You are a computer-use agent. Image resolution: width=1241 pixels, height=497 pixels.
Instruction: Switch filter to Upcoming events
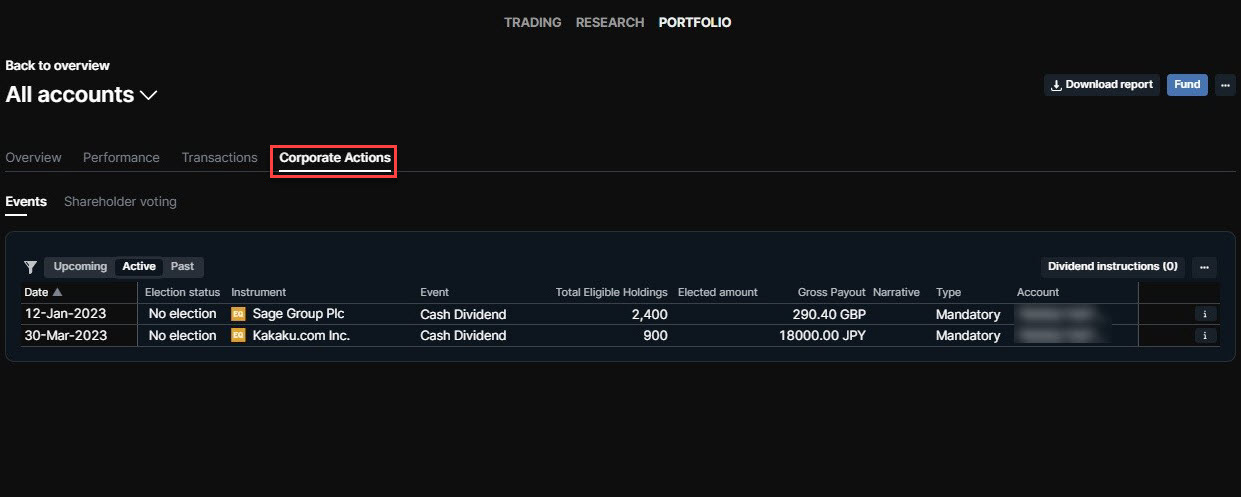point(80,267)
